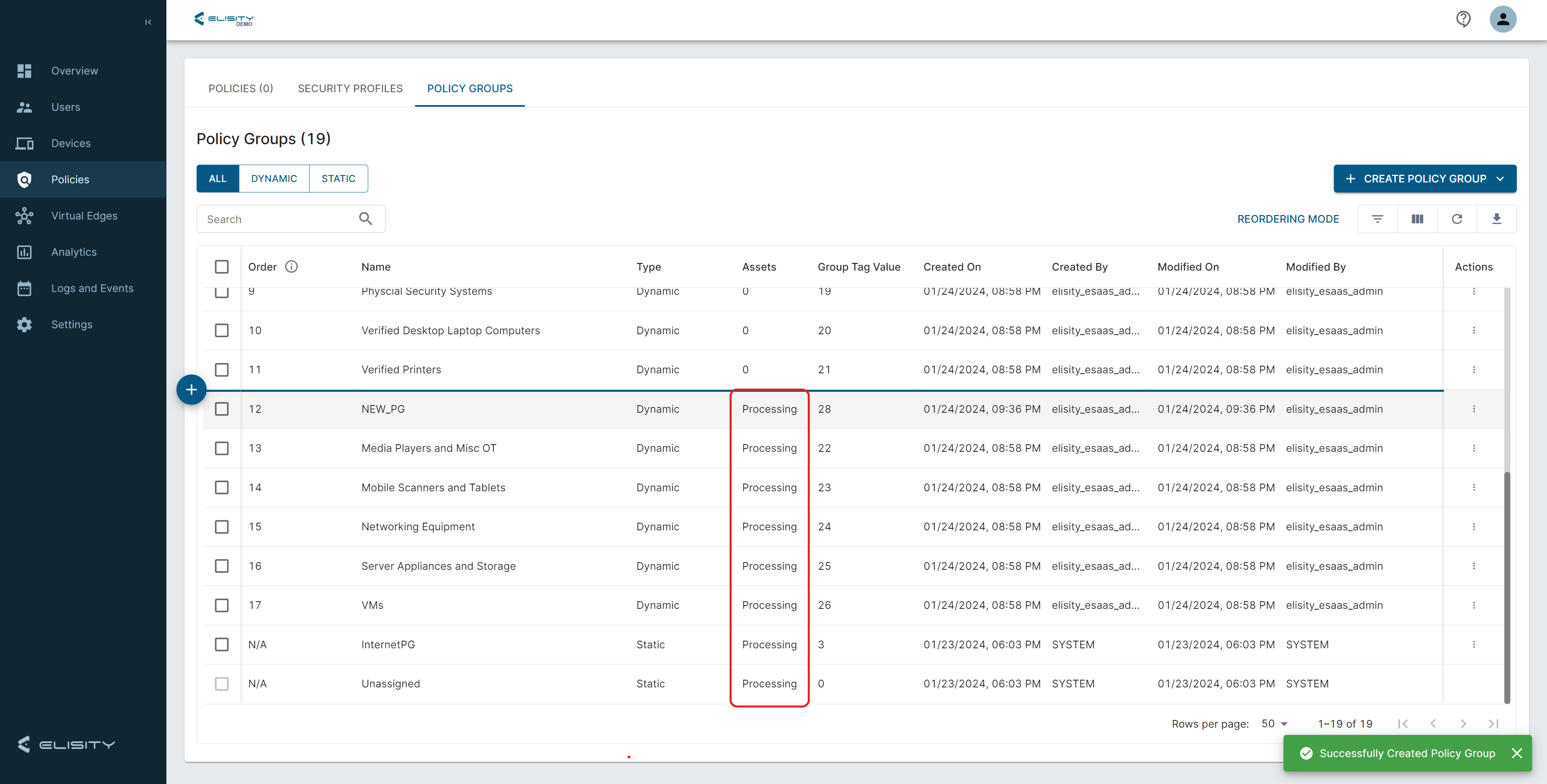Viewport: 1547px width, 784px height.
Task: Check the VMs row checkbox
Action: coord(222,605)
